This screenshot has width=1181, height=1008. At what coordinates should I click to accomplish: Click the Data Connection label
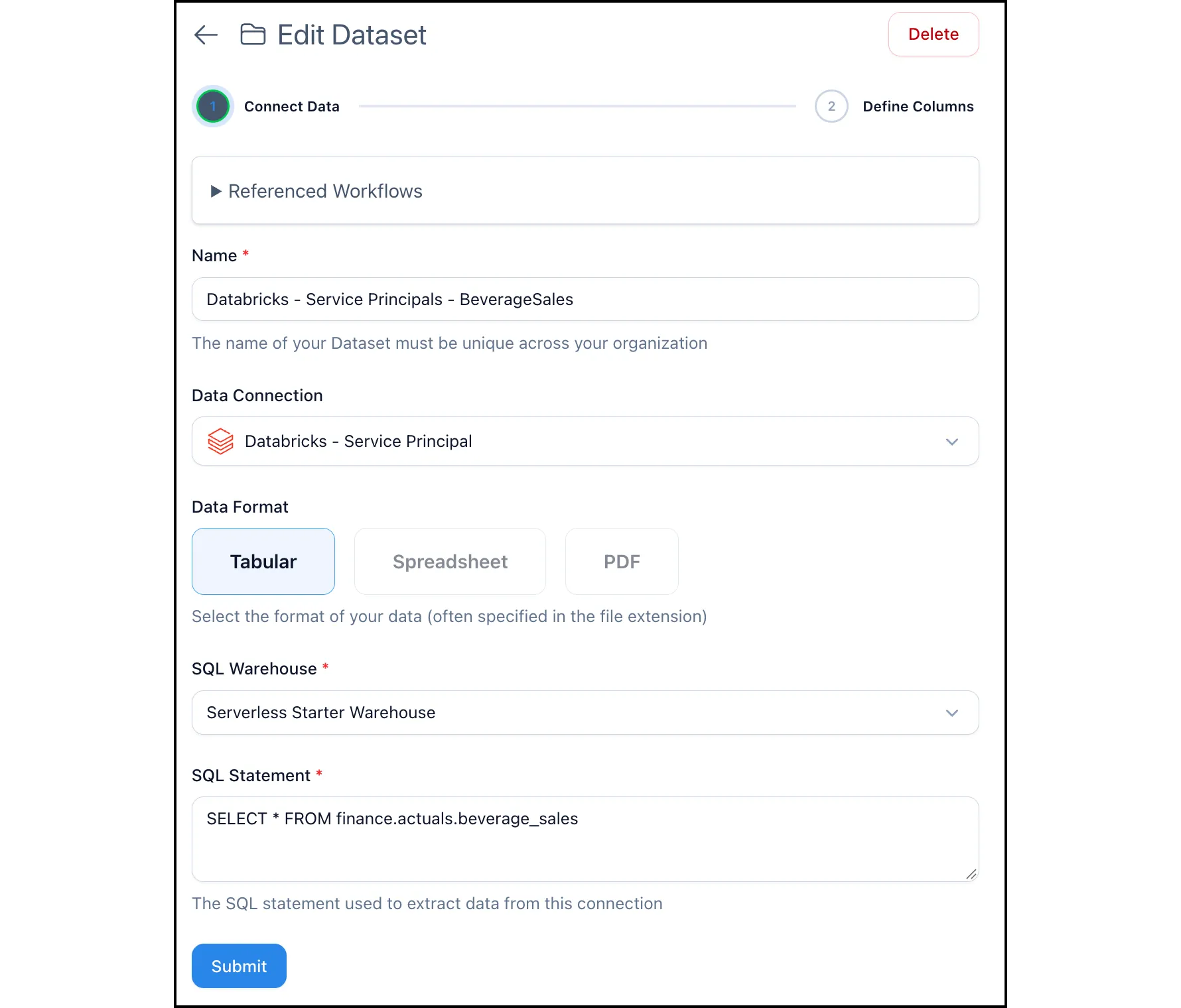tap(257, 395)
